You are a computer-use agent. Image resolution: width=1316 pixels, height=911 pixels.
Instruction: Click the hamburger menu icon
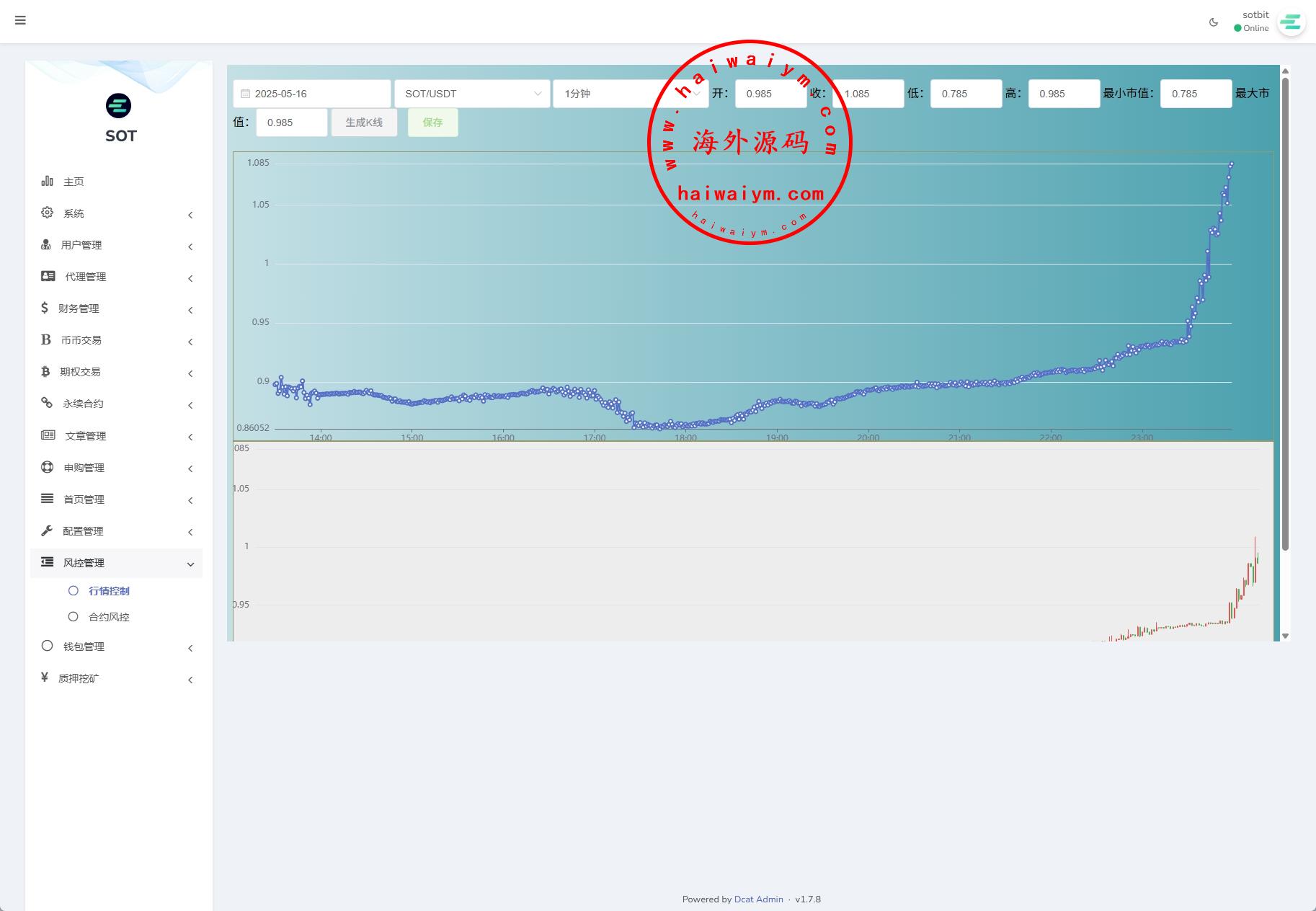click(20, 20)
